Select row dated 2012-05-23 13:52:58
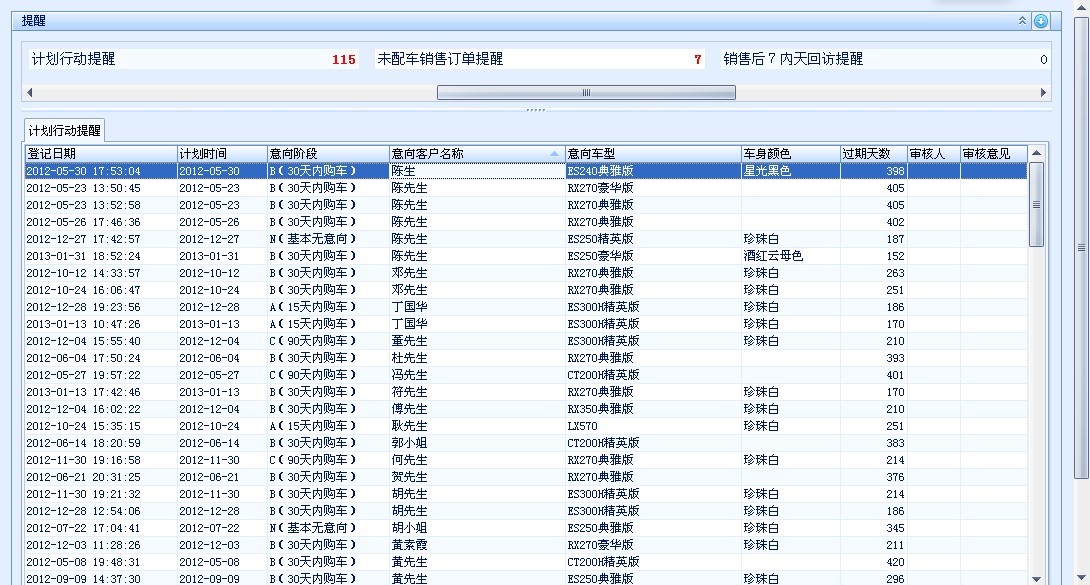Viewport: 1090px width, 585px height. 526,205
